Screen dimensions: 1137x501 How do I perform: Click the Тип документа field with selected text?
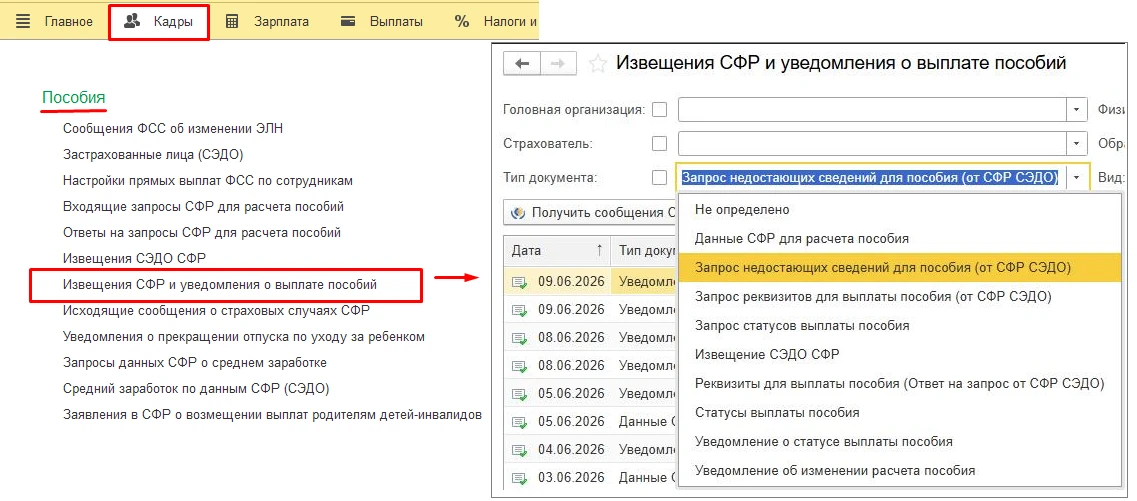(871, 177)
